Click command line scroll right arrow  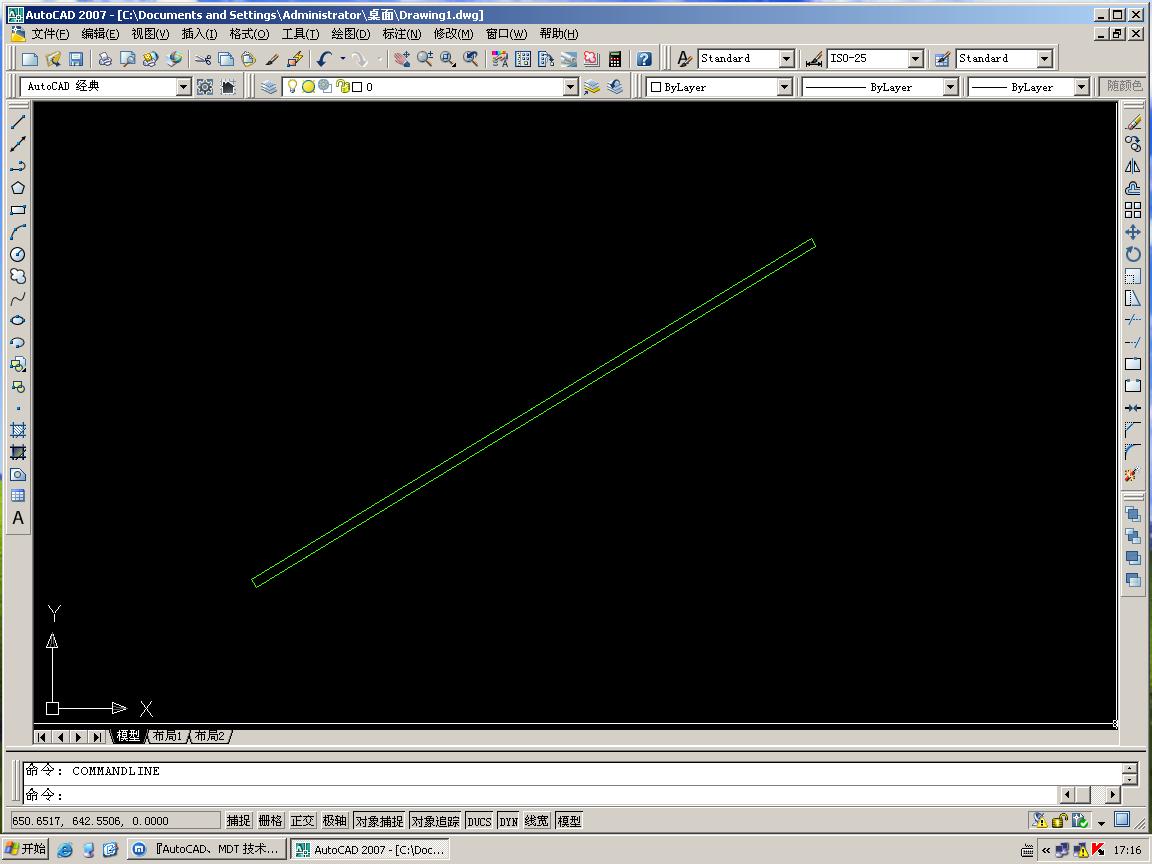pos(1112,794)
